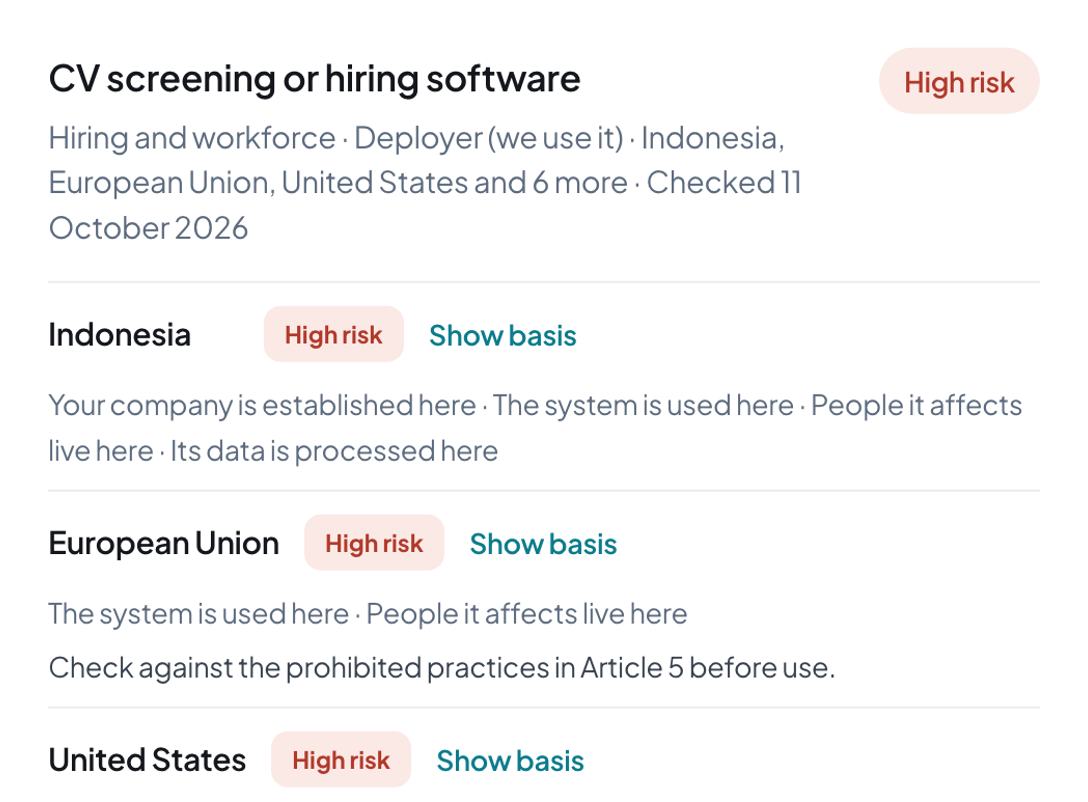This screenshot has width=1088, height=802.
Task: Select the CV screening or hiring software title
Action: (x=314, y=79)
